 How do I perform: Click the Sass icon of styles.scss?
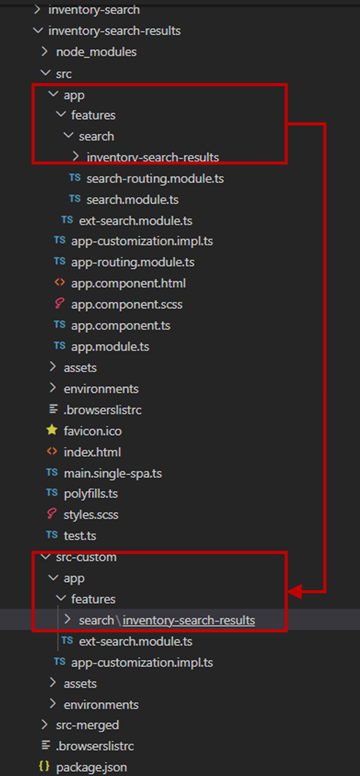click(x=52, y=514)
